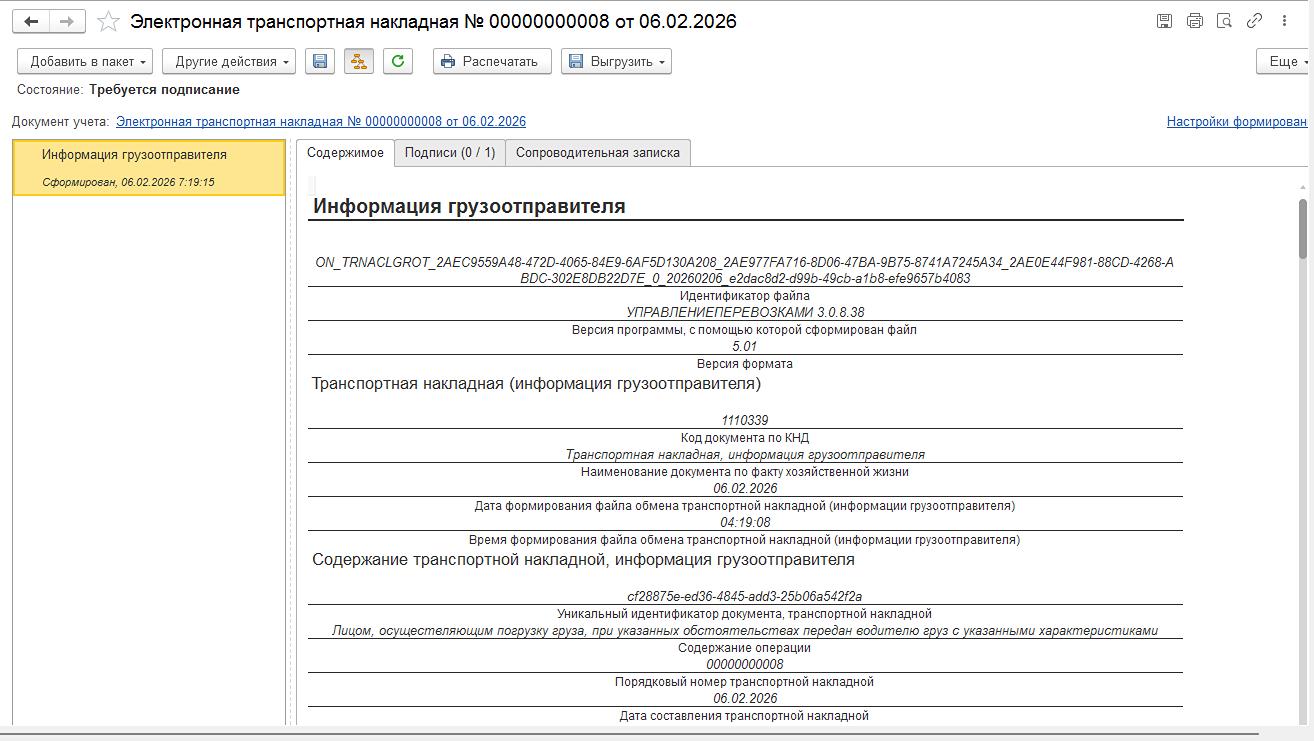
Task: Click the forward navigation arrow
Action: [67, 21]
